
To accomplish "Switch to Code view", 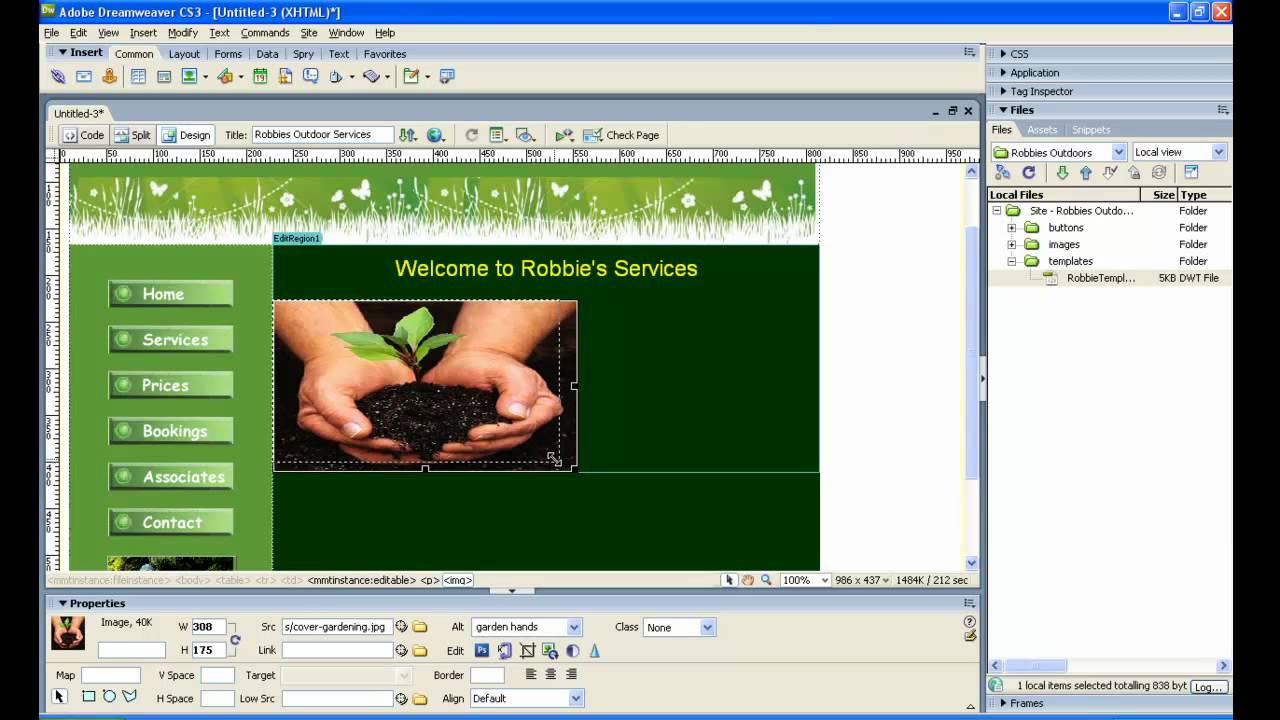I will (85, 134).
